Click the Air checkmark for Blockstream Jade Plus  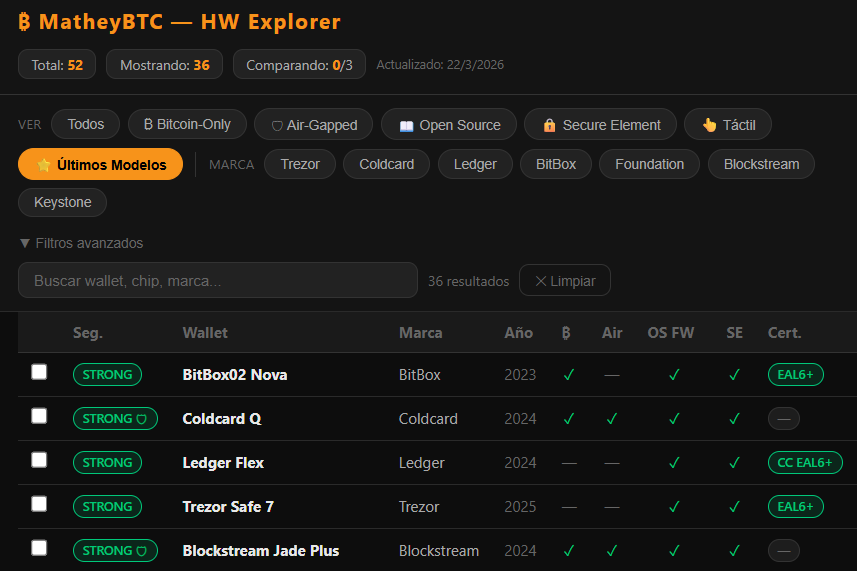pyautogui.click(x=612, y=551)
